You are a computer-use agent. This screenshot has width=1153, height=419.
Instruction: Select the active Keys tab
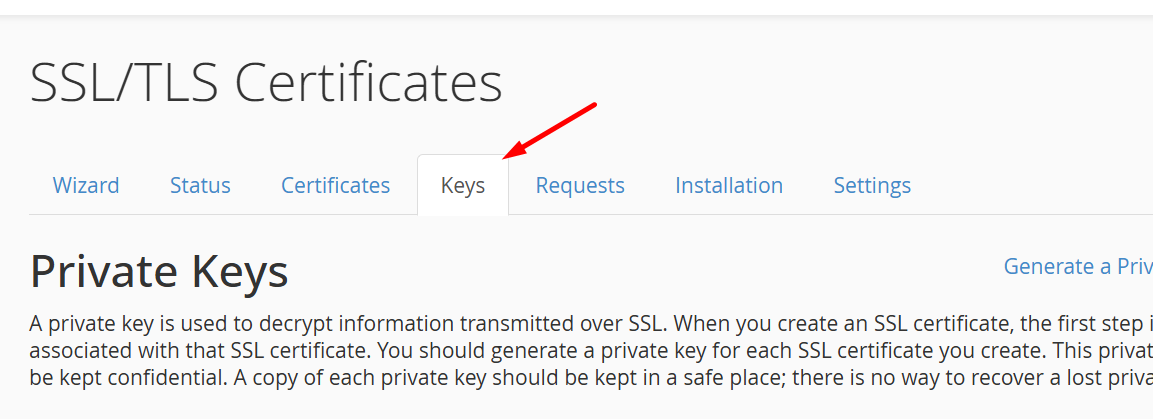(x=463, y=185)
